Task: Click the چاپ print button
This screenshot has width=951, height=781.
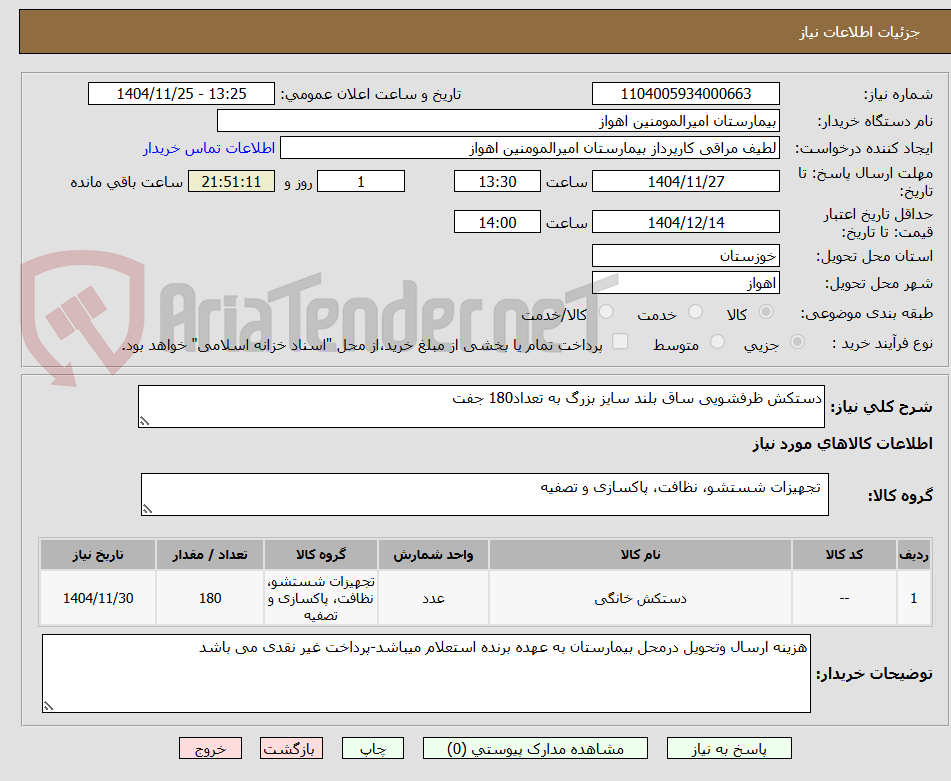Action: 373,748
